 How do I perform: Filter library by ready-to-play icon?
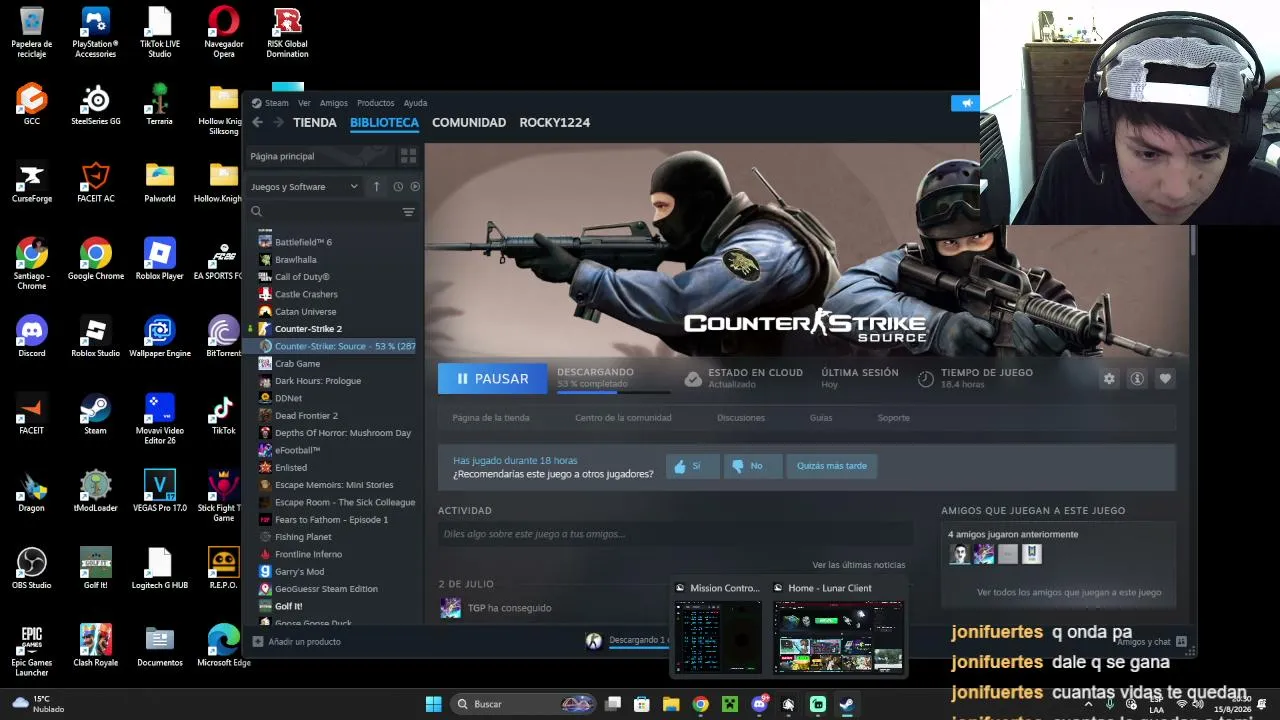(x=415, y=187)
